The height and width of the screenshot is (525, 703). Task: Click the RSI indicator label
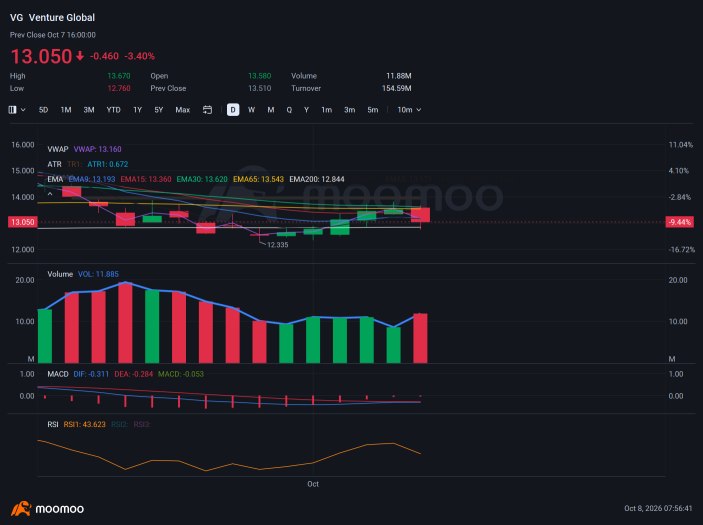tap(53, 425)
